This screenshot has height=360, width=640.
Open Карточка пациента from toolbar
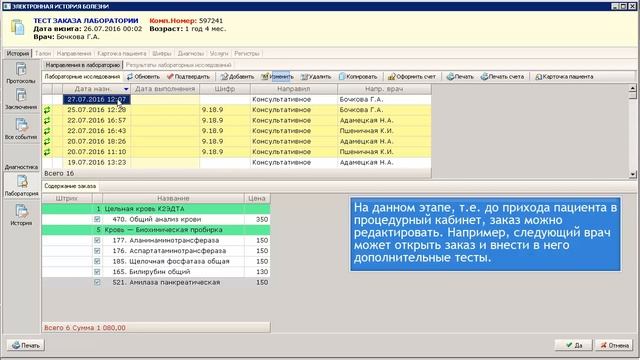[564, 77]
